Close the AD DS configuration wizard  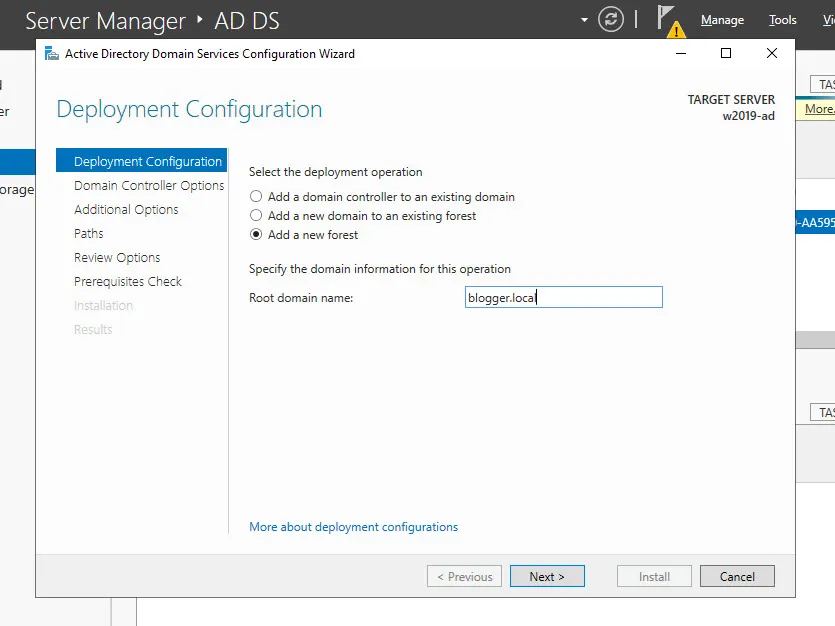coord(771,54)
